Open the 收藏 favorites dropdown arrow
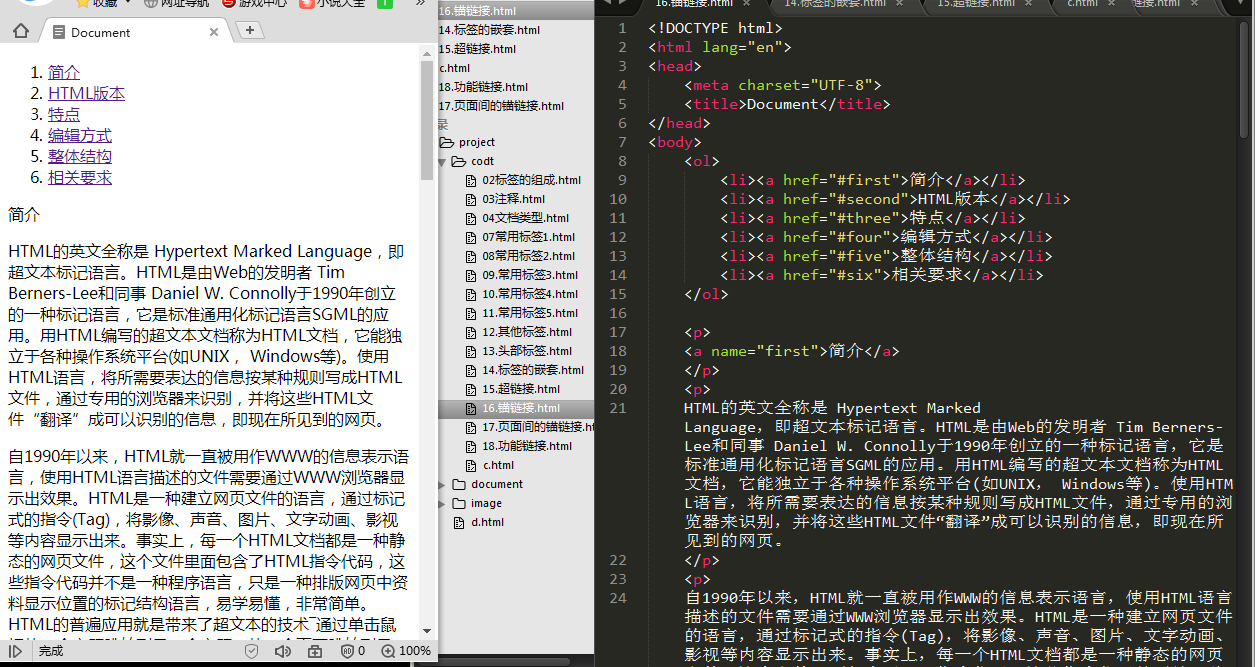Image resolution: width=1255 pixels, height=667 pixels. coord(126,3)
